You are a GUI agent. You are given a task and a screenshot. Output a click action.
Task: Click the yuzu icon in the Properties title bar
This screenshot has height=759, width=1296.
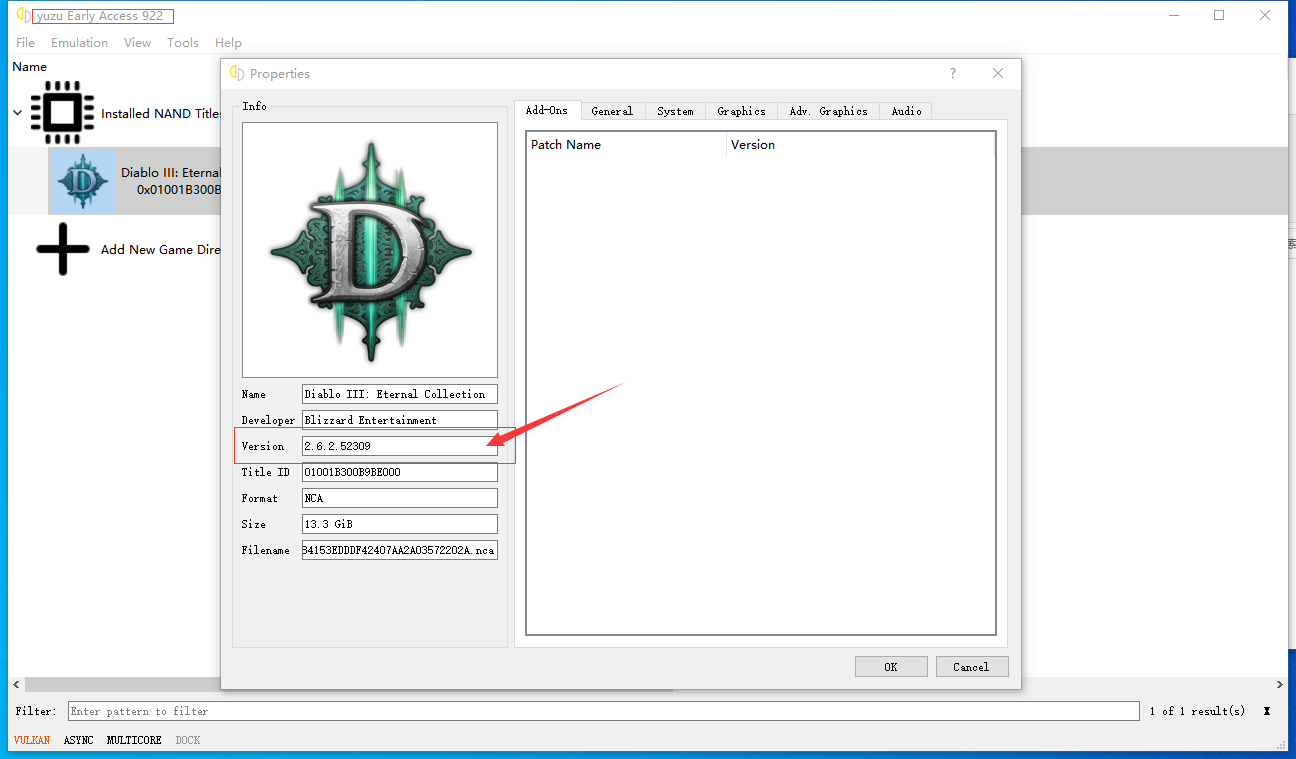click(237, 73)
